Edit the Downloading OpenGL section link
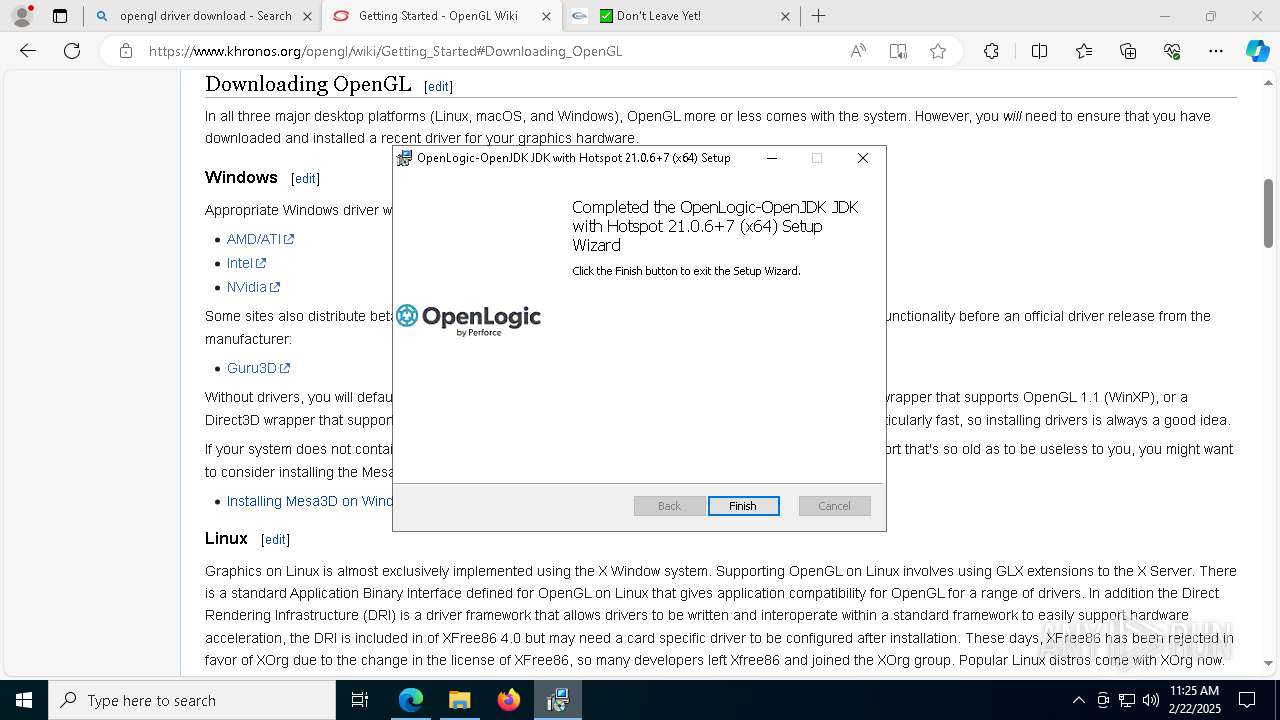The image size is (1280, 720). (x=438, y=87)
